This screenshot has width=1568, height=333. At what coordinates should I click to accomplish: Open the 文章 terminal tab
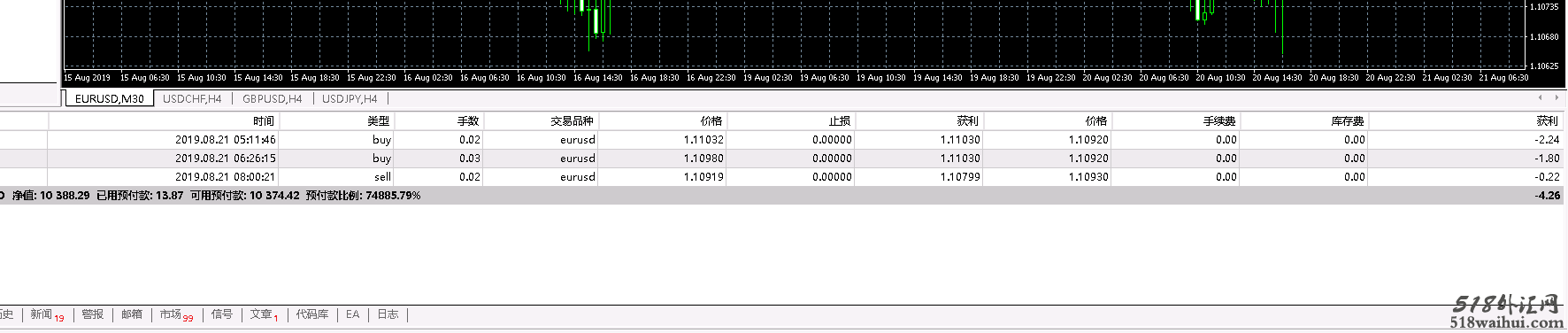point(264,314)
